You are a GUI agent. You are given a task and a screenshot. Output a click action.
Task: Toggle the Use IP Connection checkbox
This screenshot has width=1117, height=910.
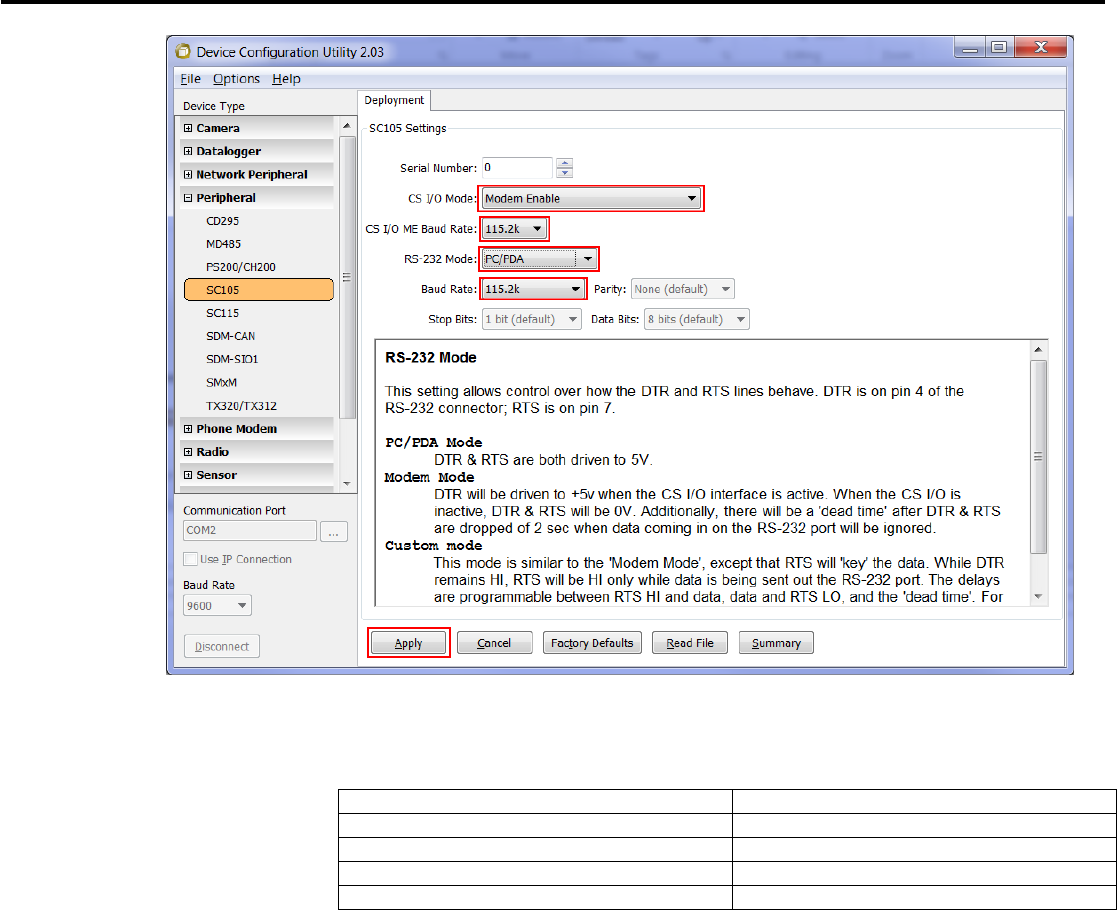190,559
